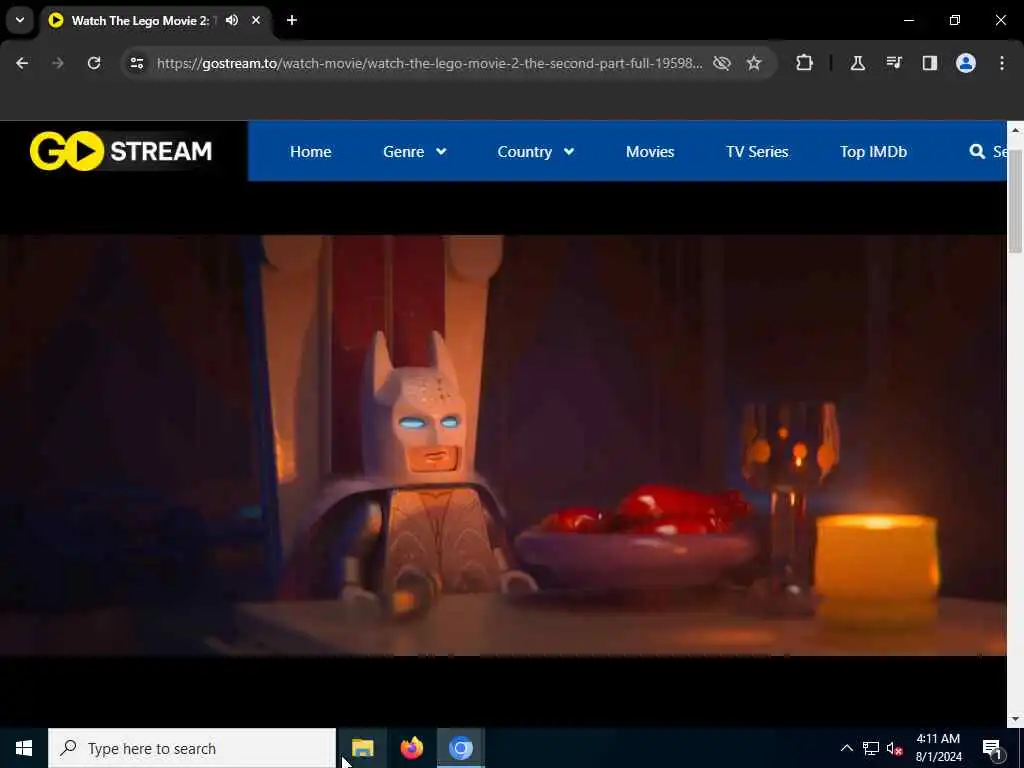Launch Firefox from taskbar
The width and height of the screenshot is (1024, 768).
411,748
